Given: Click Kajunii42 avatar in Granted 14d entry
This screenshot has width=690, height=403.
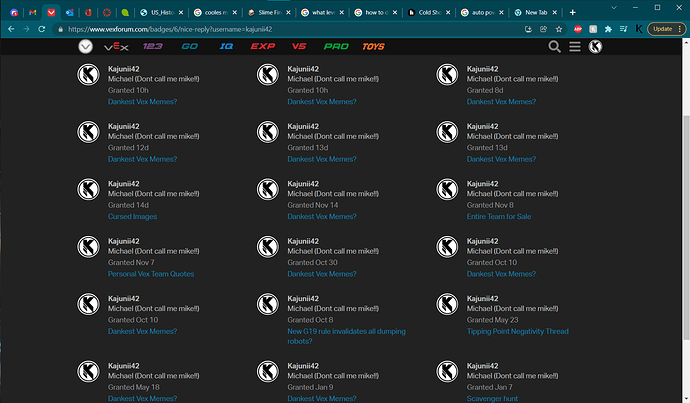Looking at the screenshot, I should click(88, 189).
